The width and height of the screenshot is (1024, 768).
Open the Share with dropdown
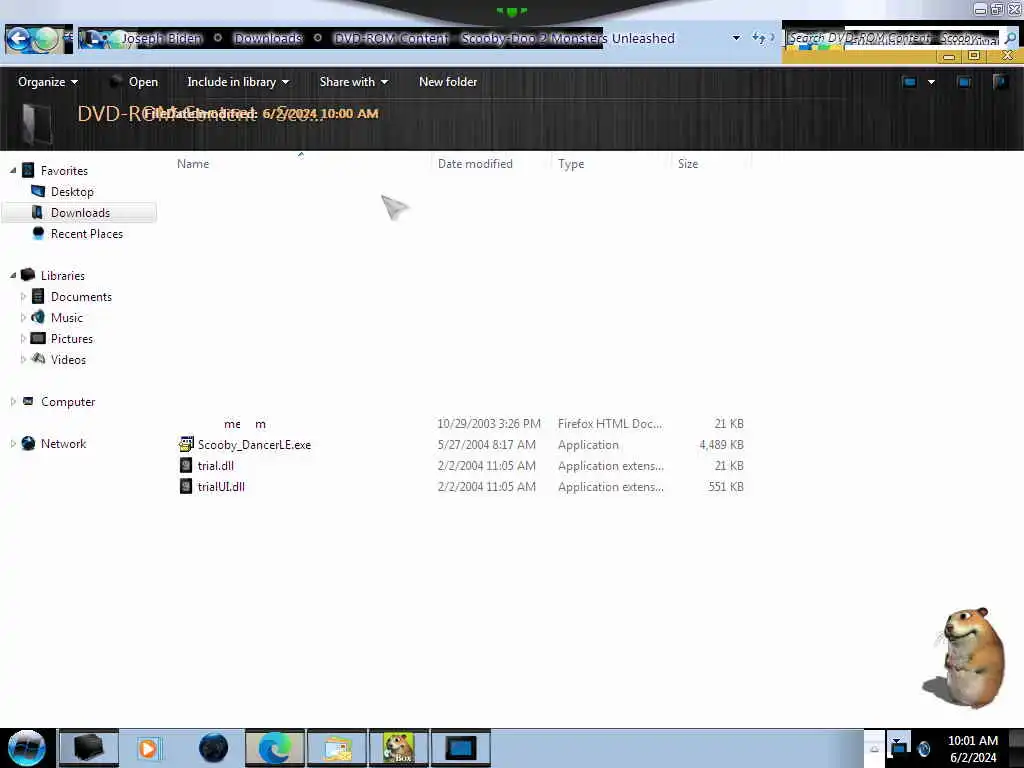353,82
